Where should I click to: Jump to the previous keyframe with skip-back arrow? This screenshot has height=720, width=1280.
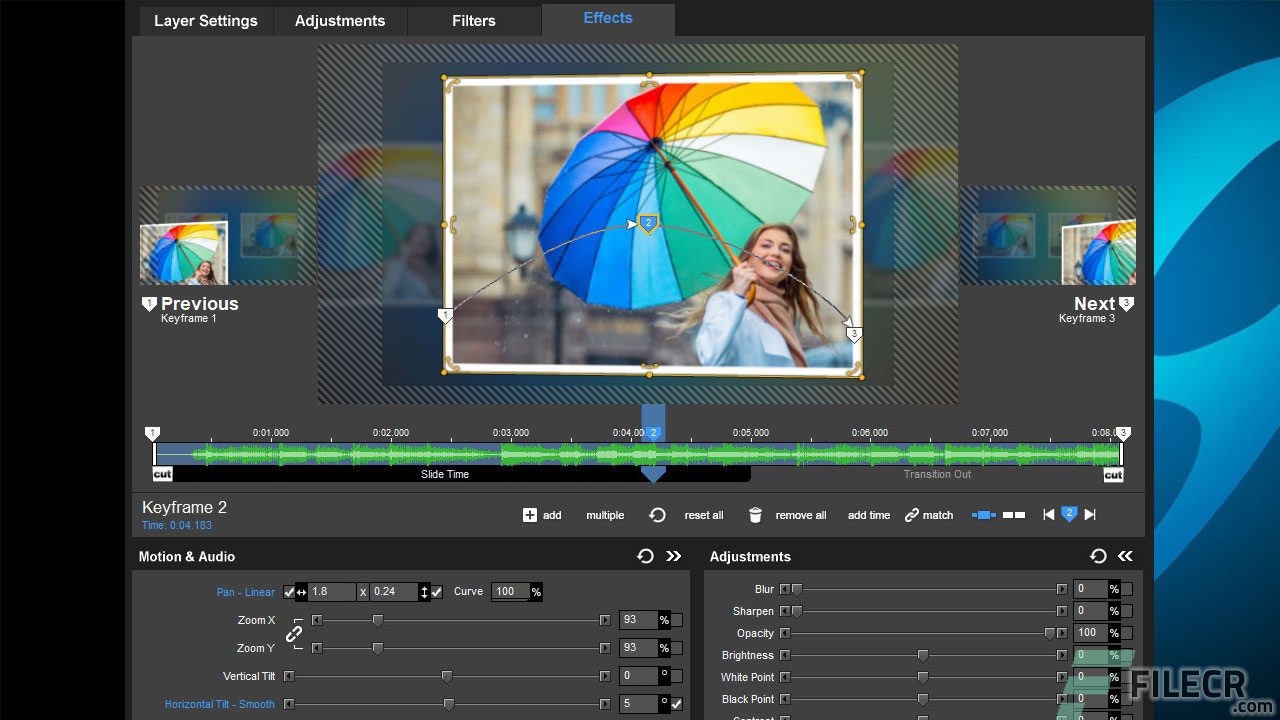click(x=1048, y=515)
